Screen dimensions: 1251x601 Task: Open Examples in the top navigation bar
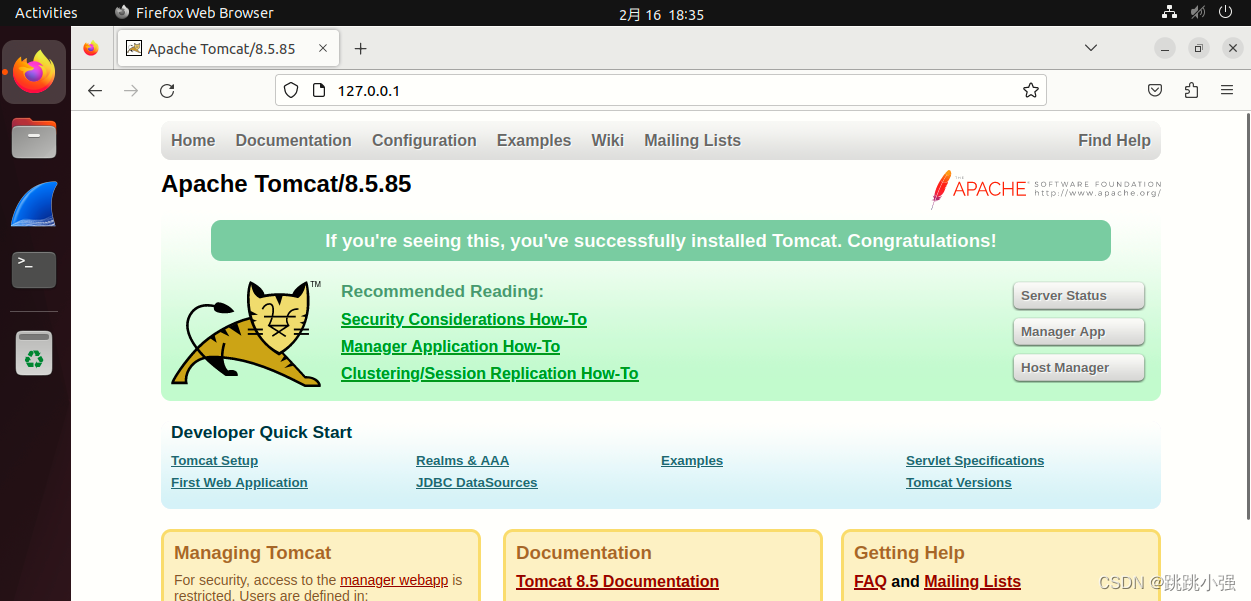tap(534, 140)
